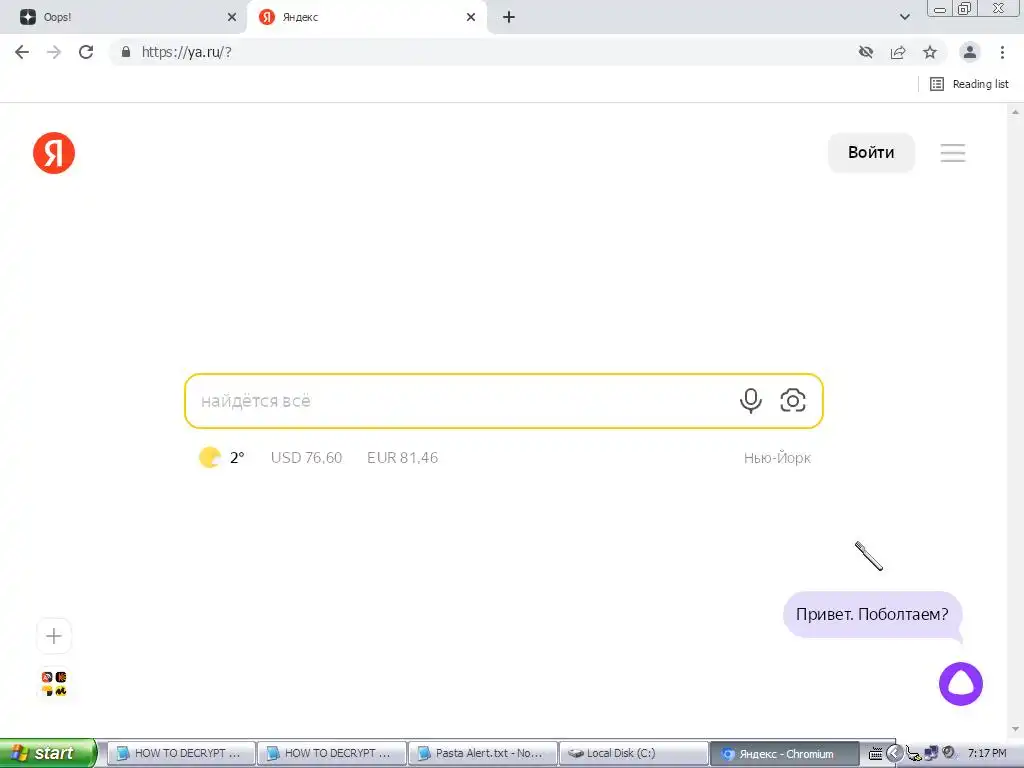The width and height of the screenshot is (1024, 768).
Task: Click the Яндекс - Chromium taskbar button
Action: pos(784,753)
